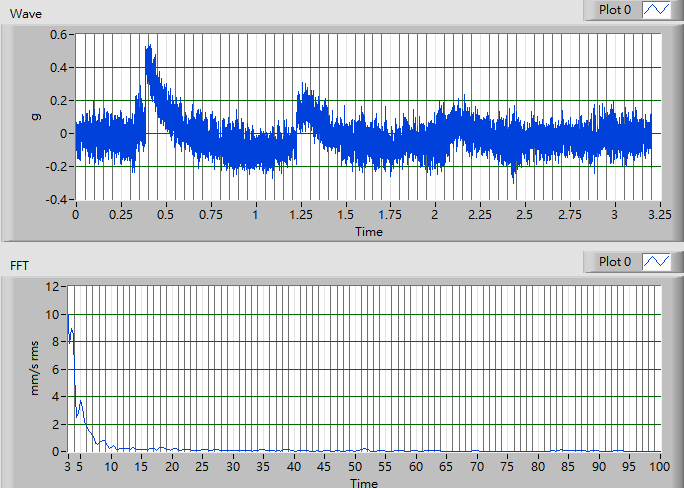The height and width of the screenshot is (488, 684).
Task: Click the 0 start value on Wave X-axis
Action: (x=76, y=215)
